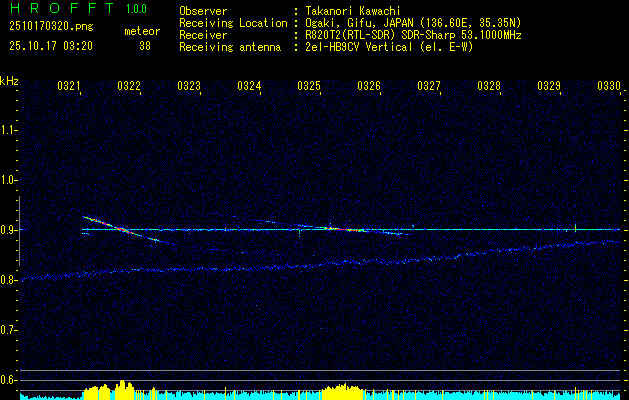Click the 0.6 kHz frequency label

(x=9, y=380)
